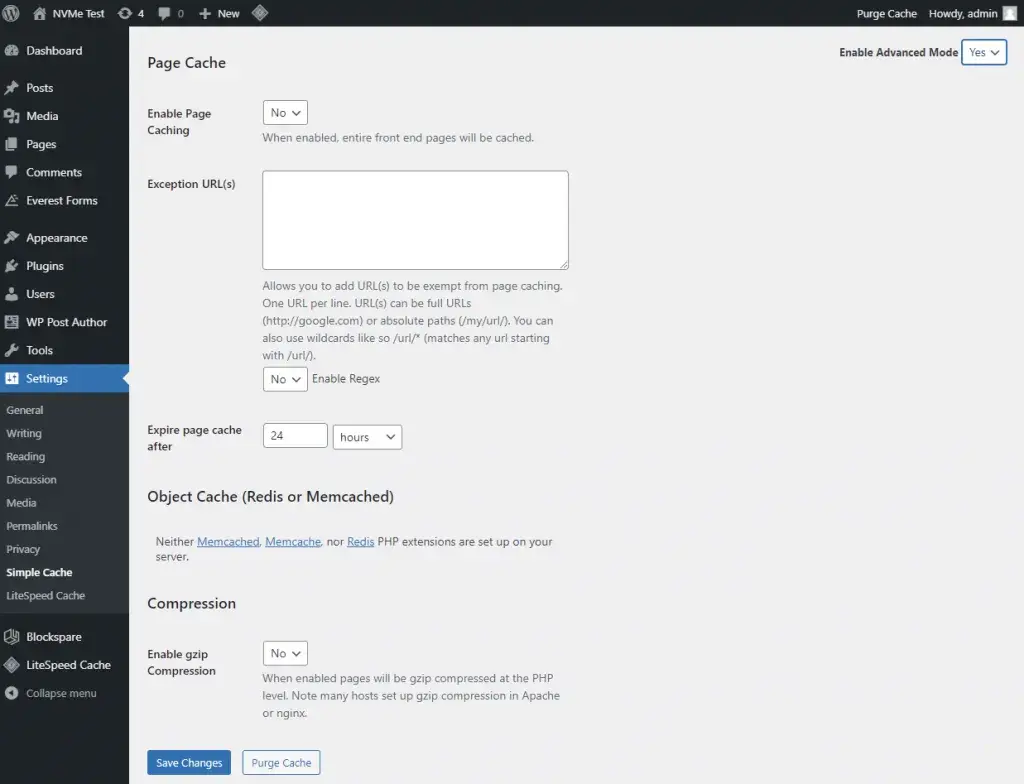The height and width of the screenshot is (784, 1024).
Task: Click the Appearance paintbrush icon
Action: point(11,237)
